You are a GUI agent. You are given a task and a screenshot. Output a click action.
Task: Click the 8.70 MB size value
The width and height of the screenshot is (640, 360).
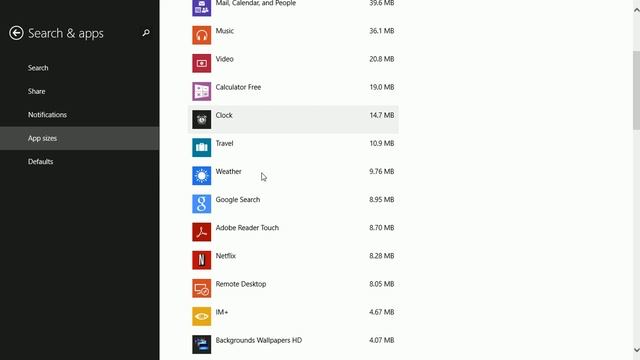coord(382,228)
